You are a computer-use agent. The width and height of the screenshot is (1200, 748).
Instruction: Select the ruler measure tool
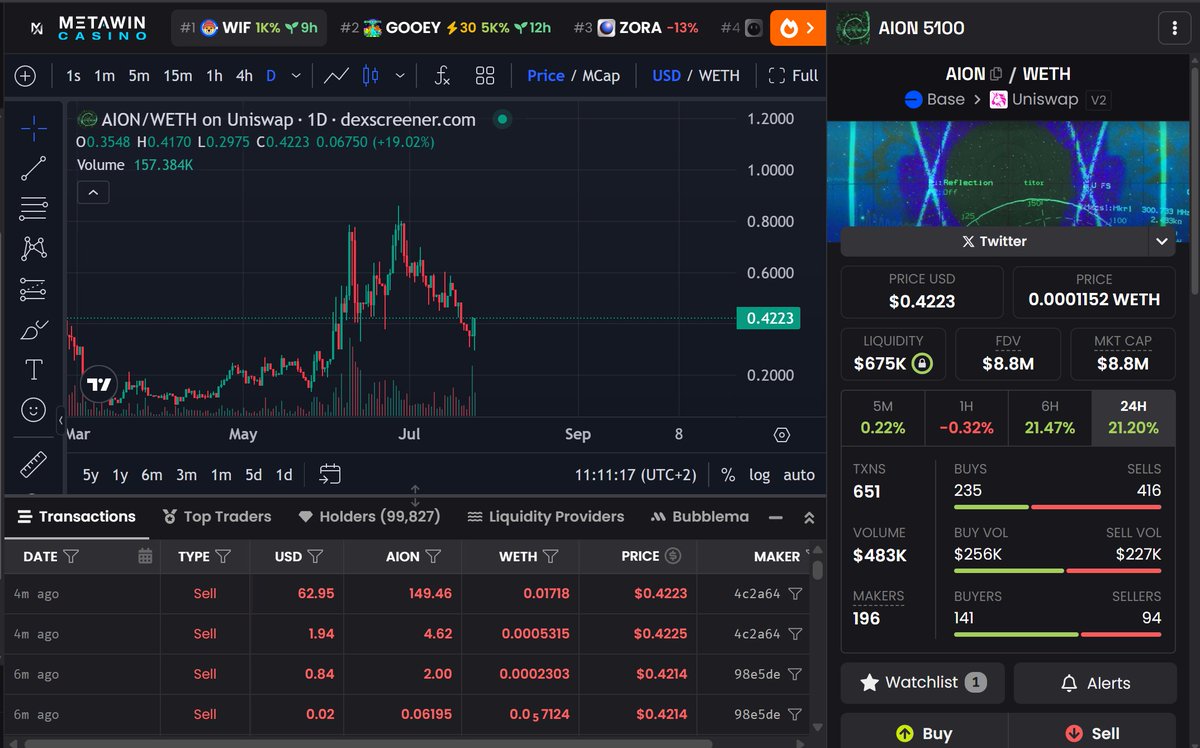(x=33, y=465)
